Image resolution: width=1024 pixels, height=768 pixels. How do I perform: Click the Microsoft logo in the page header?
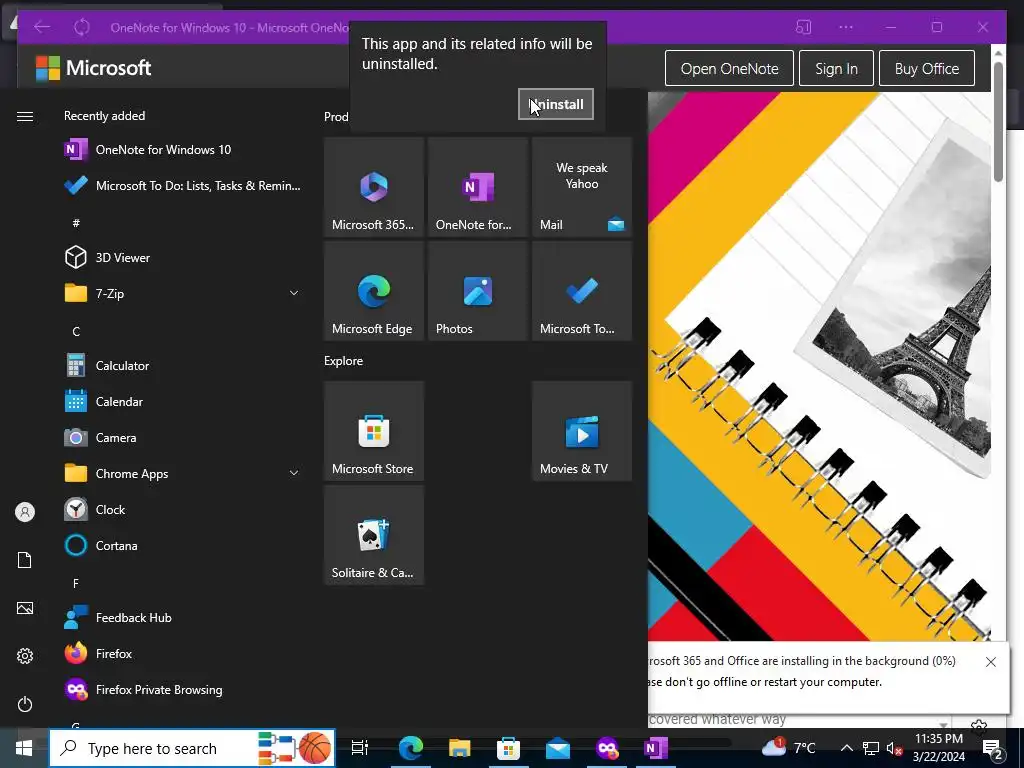pyautogui.click(x=93, y=68)
